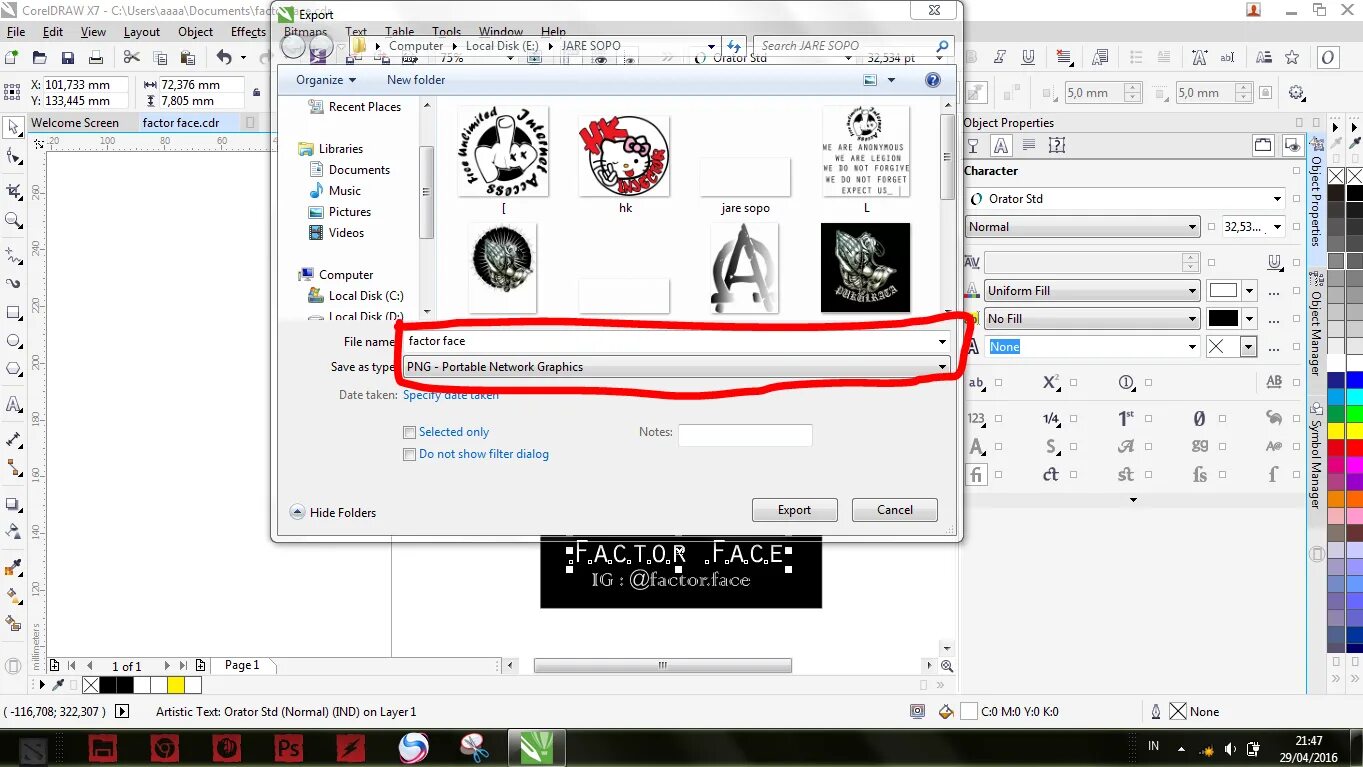Select the Rectangle tool in toolbox
Screen dimensions: 1363x767
coord(13,312)
